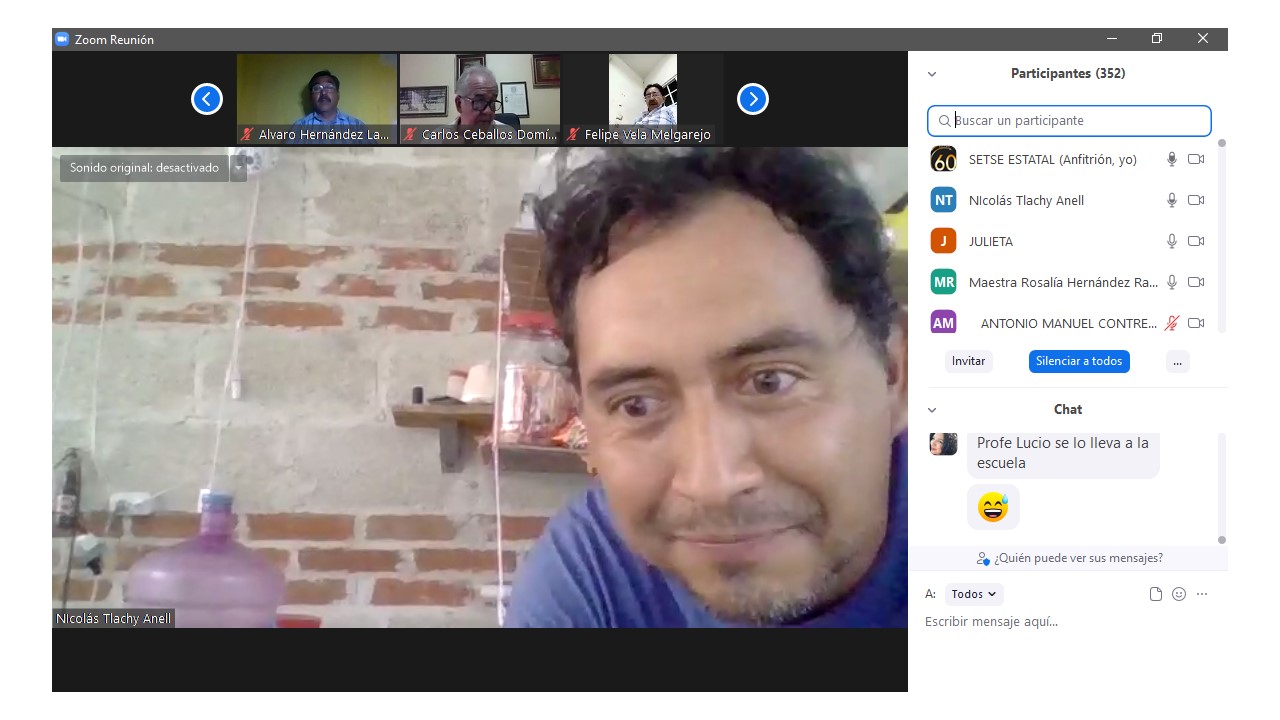Open Felipe Vela Melgarejo video thumbnail

(643, 99)
